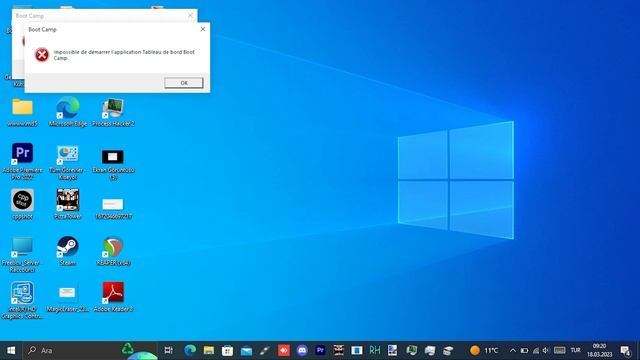Select the Adobe Premiere Pro 2022 desktop shortcut
Screen dimensions: 640x360
point(22,161)
